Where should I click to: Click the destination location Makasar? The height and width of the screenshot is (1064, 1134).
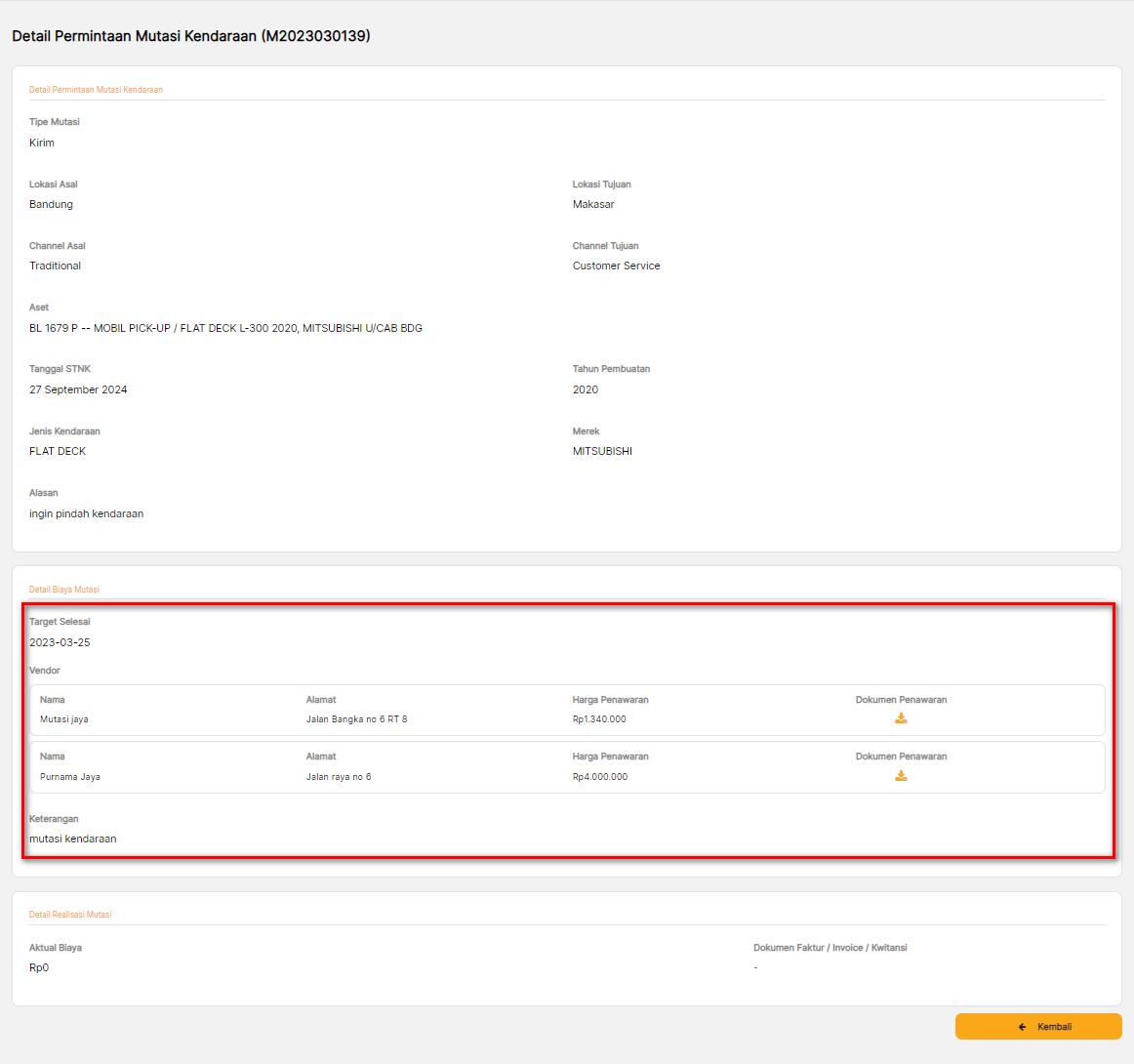tap(593, 204)
